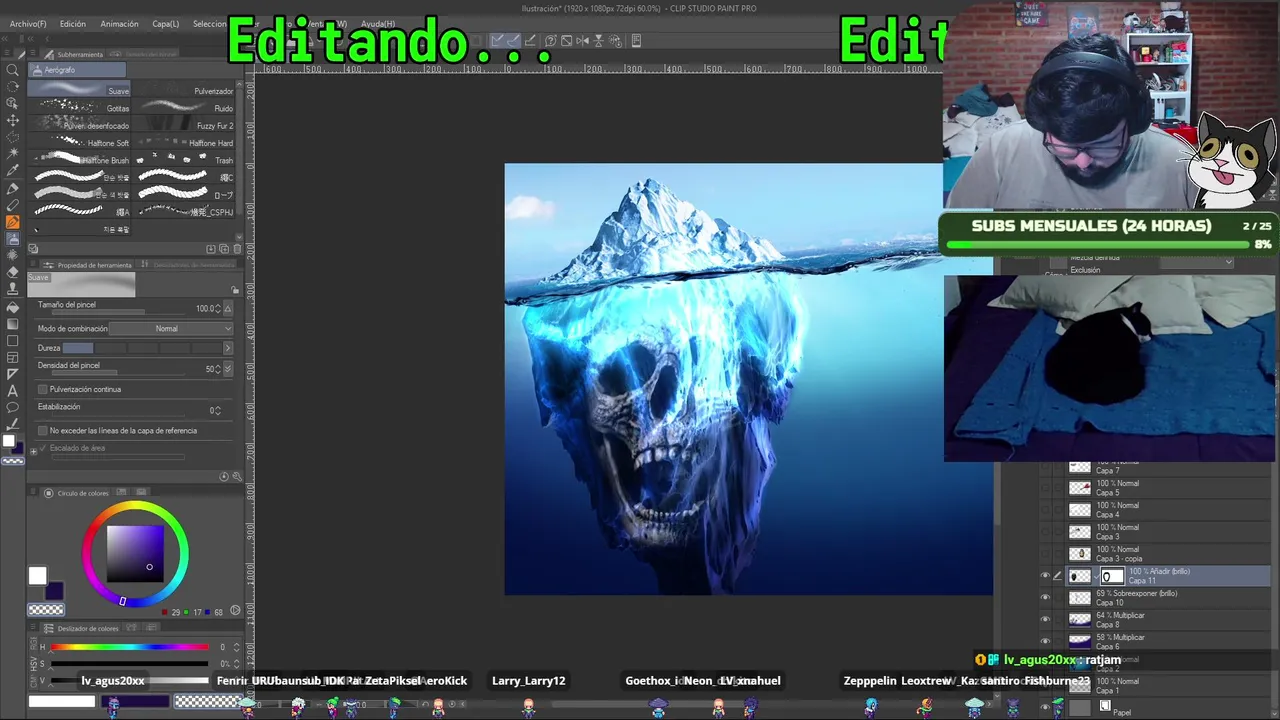The image size is (1280, 720).
Task: Click the sub tool delete trash icon
Action: [x=236, y=249]
